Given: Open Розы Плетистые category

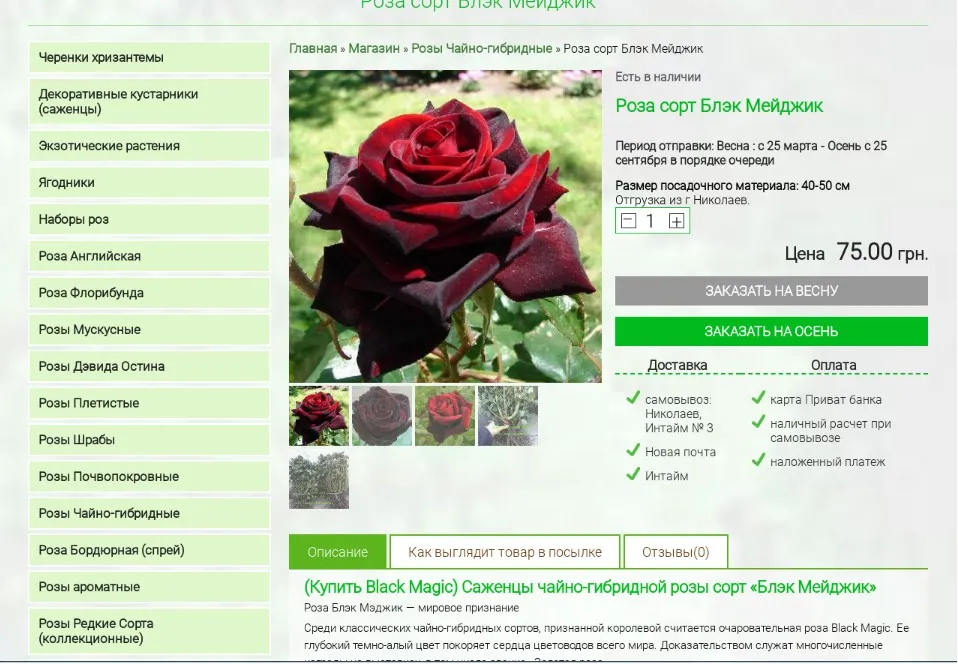Looking at the screenshot, I should click(149, 403).
